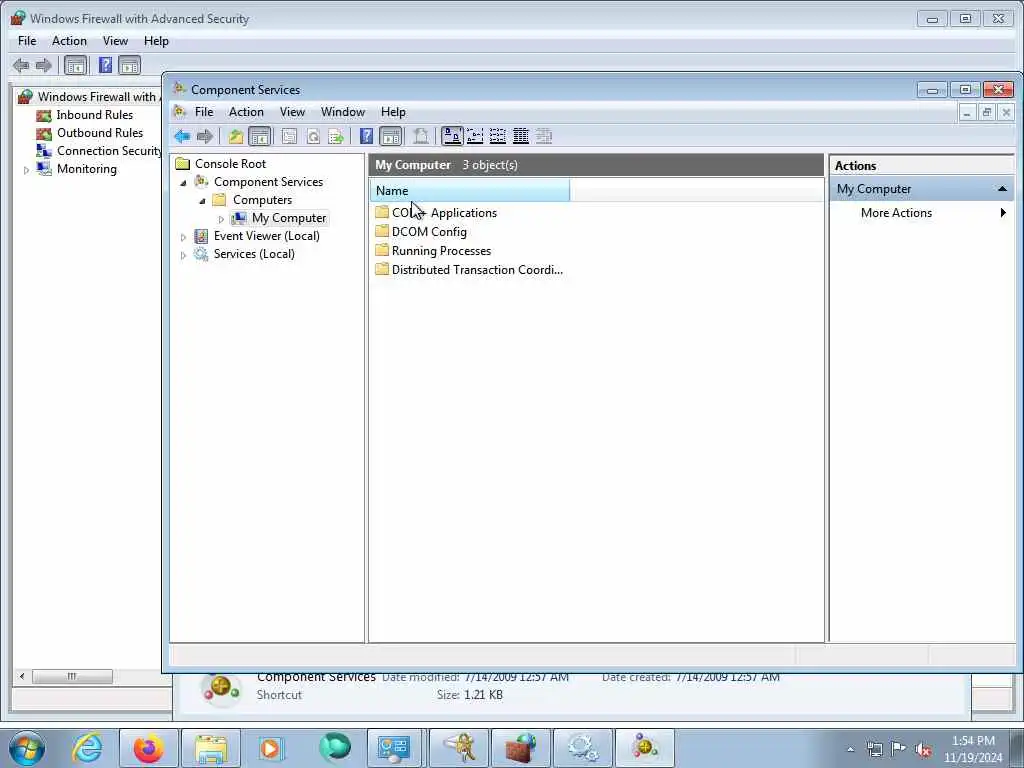Click the volume icon in system tray
This screenshot has height=768, width=1024.
coord(923,749)
